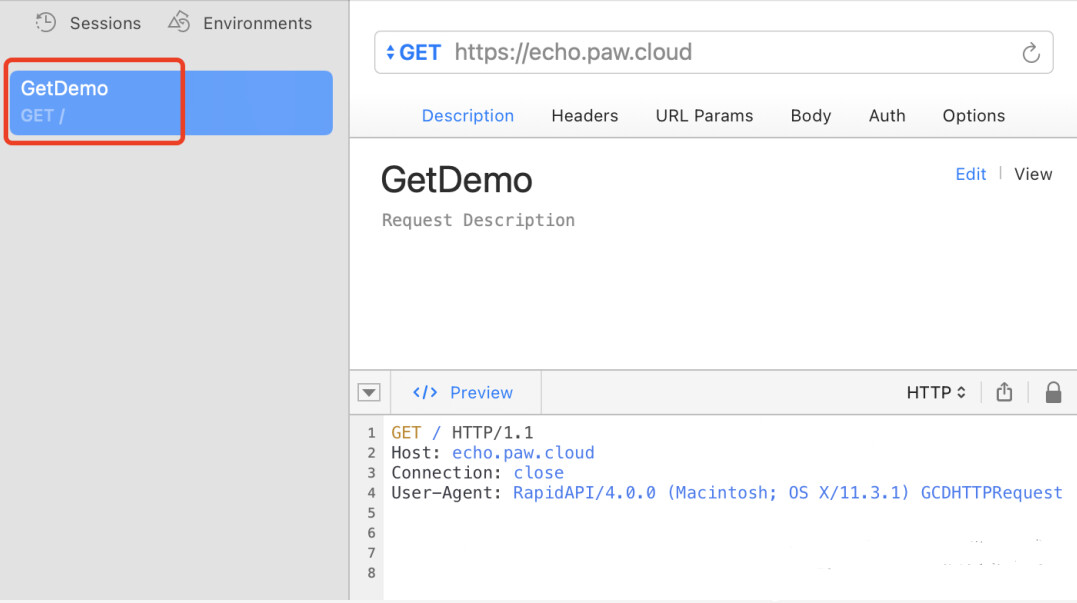Switch description to View mode
Image resolution: width=1077 pixels, height=603 pixels.
point(1033,174)
